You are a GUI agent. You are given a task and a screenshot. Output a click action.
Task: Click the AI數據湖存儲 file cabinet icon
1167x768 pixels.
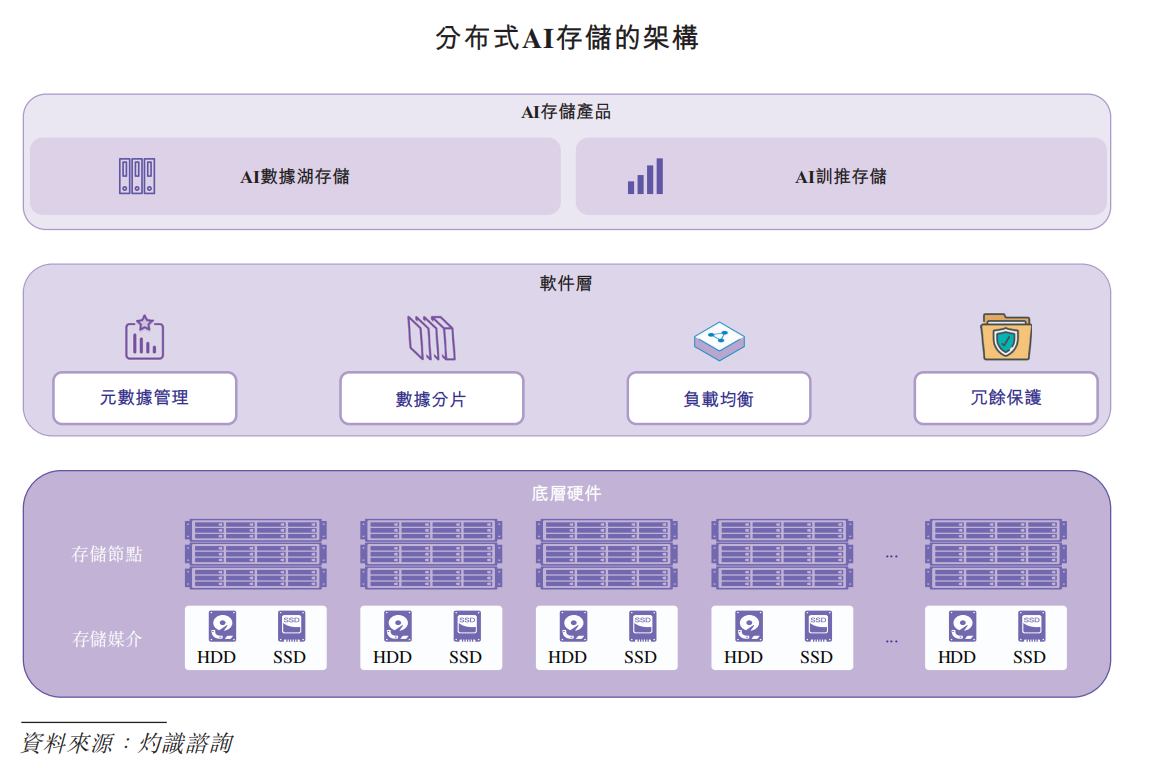(x=137, y=175)
